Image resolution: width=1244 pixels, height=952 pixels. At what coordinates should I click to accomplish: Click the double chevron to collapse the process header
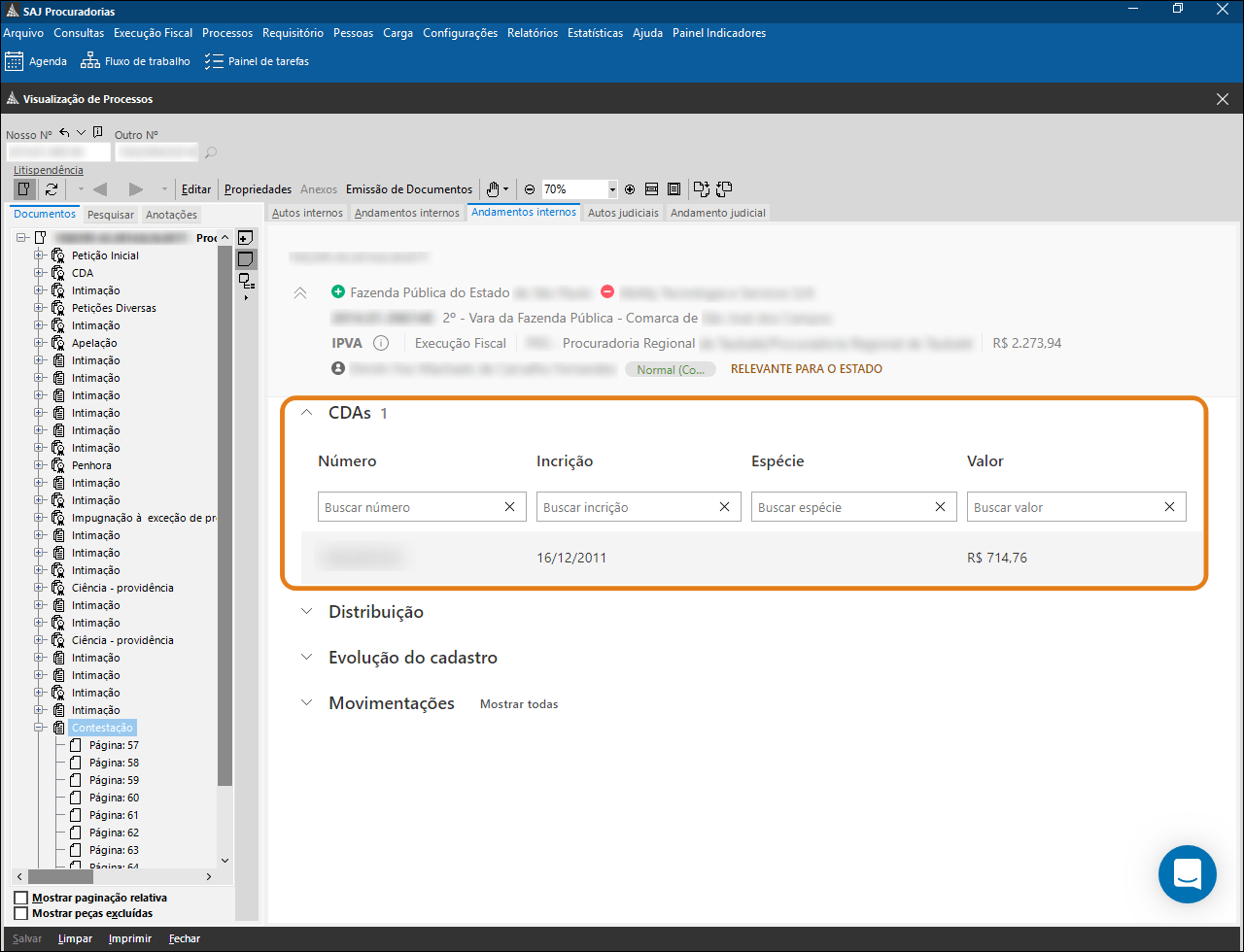click(300, 292)
